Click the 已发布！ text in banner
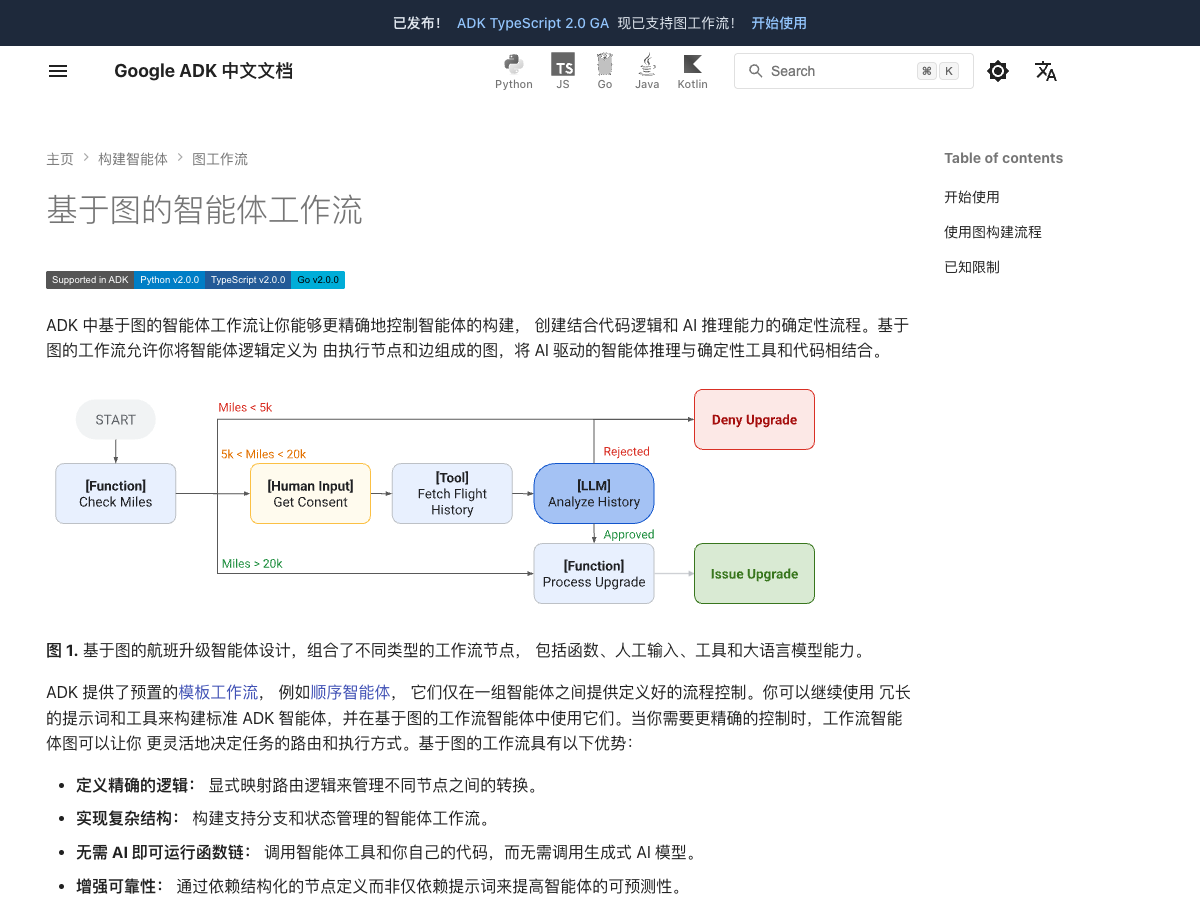The height and width of the screenshot is (900, 1200). 418,23
